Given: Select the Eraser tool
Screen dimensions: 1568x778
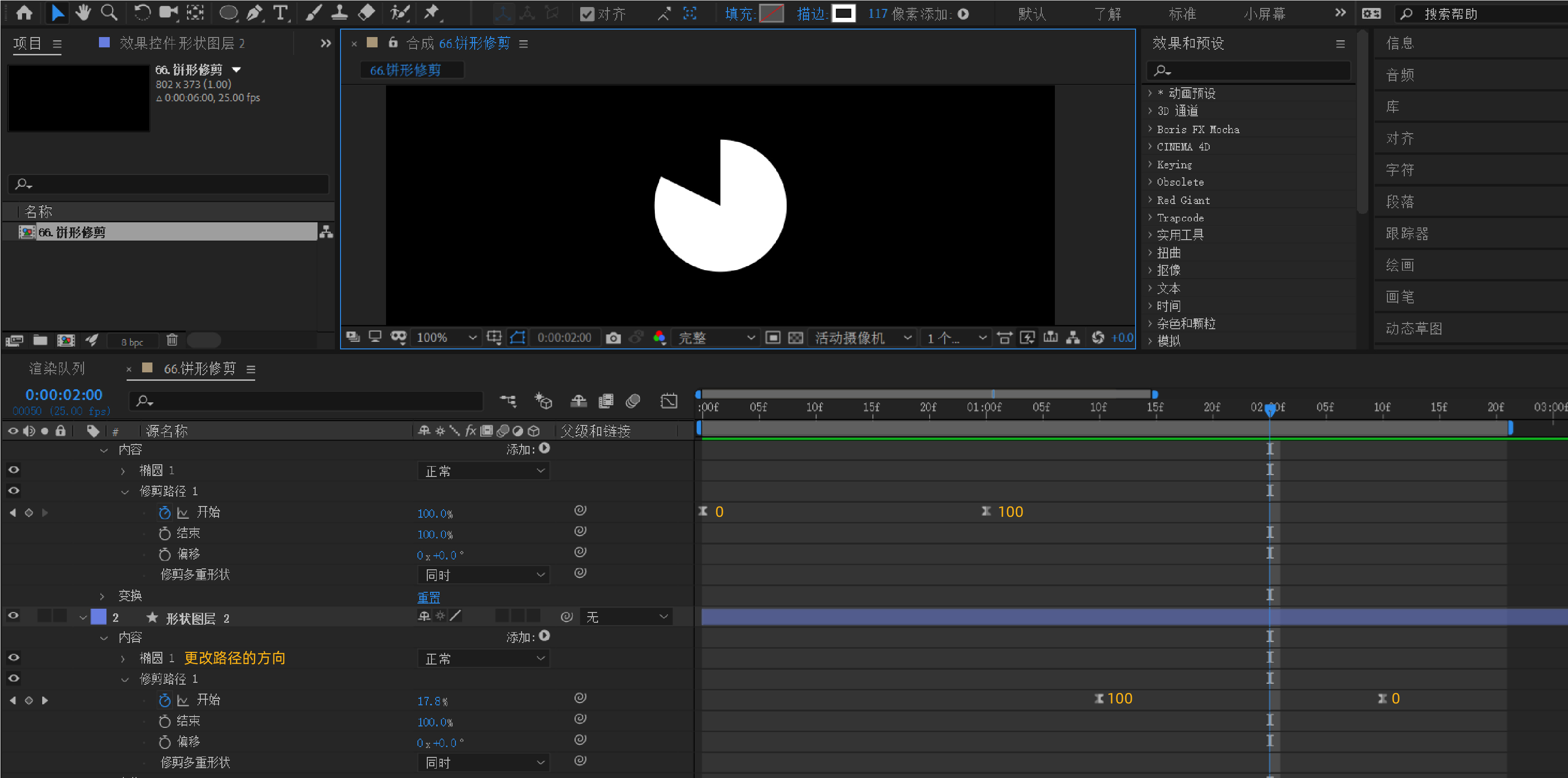Looking at the screenshot, I should 366,13.
